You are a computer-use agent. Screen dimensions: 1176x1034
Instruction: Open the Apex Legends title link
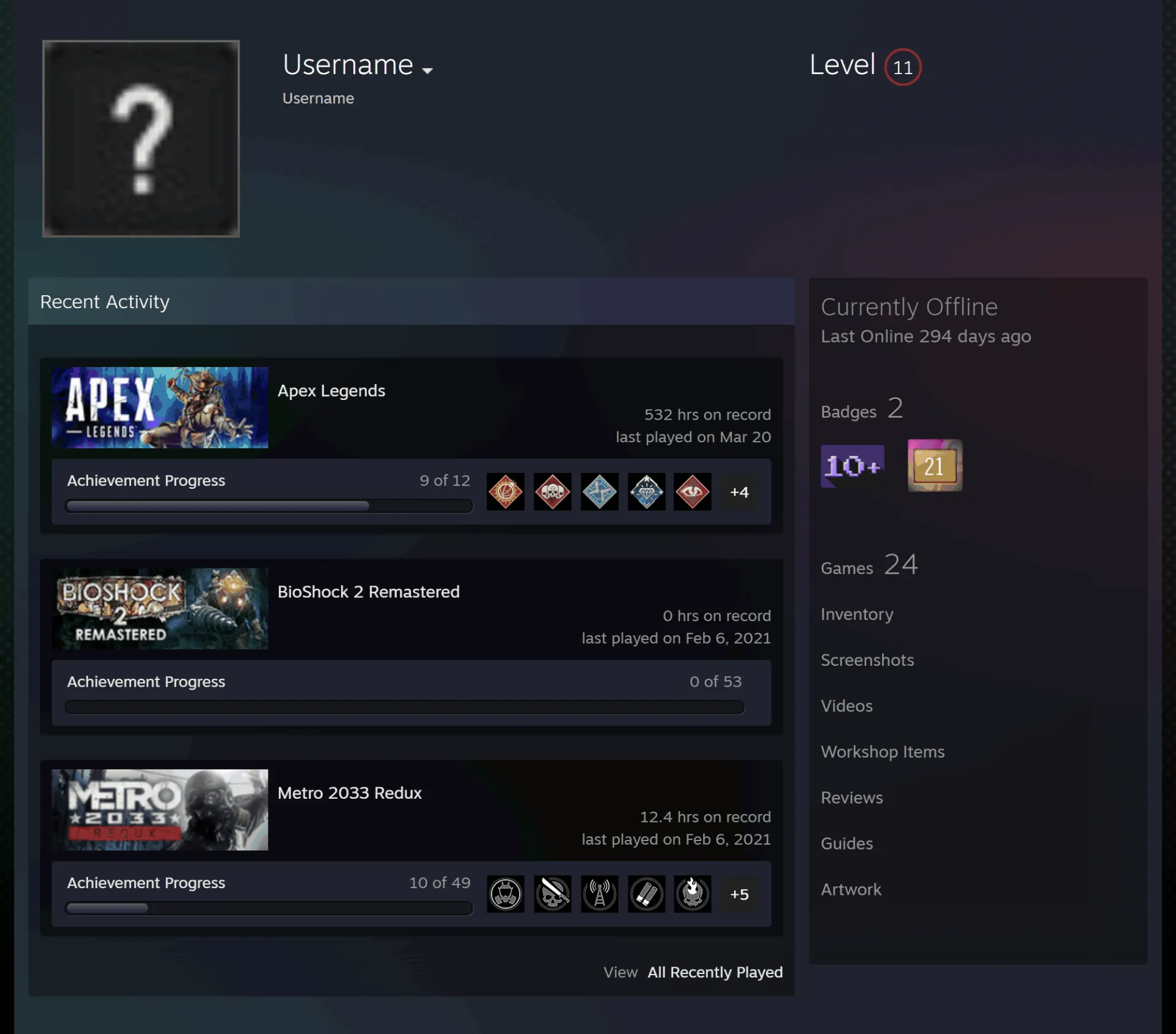(331, 391)
